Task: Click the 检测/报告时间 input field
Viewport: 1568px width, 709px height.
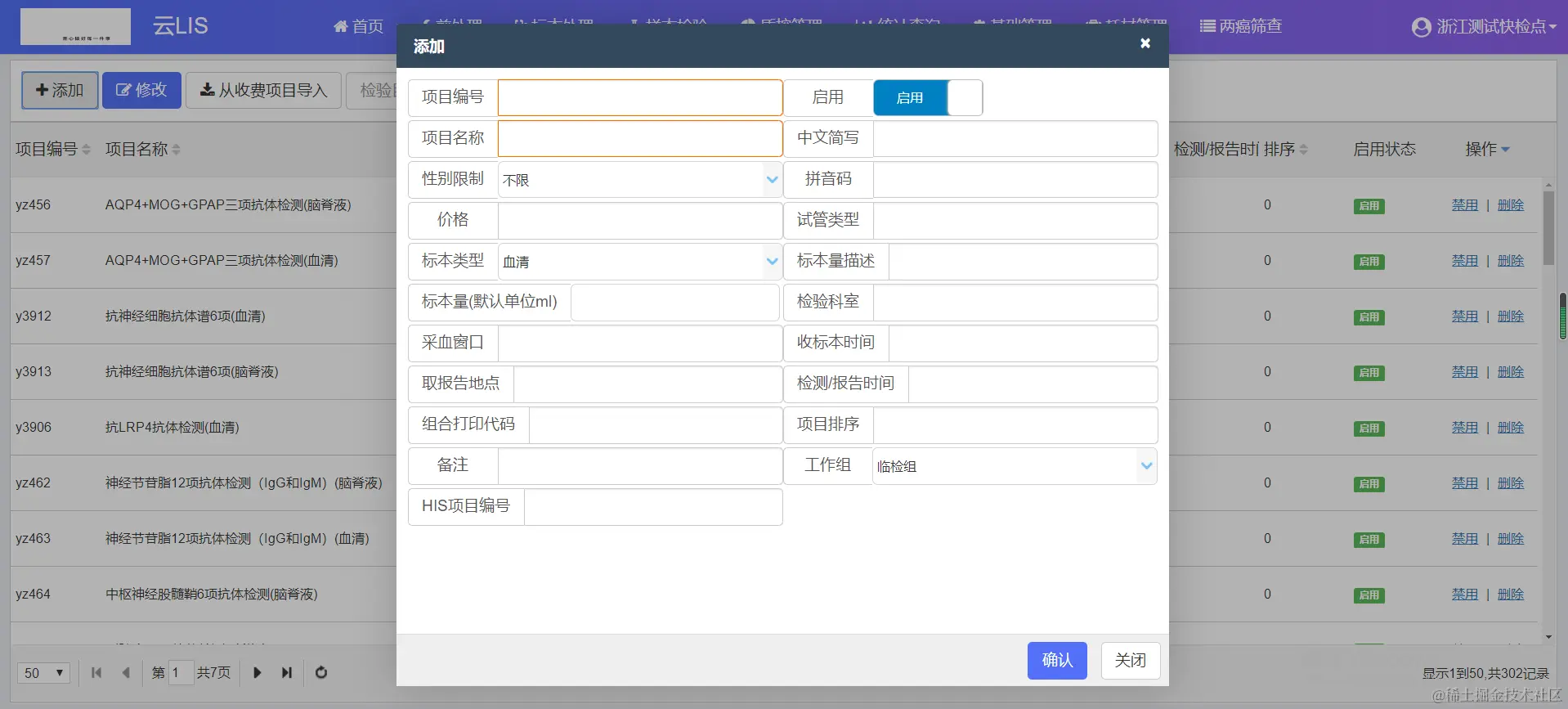Action: [x=1033, y=384]
